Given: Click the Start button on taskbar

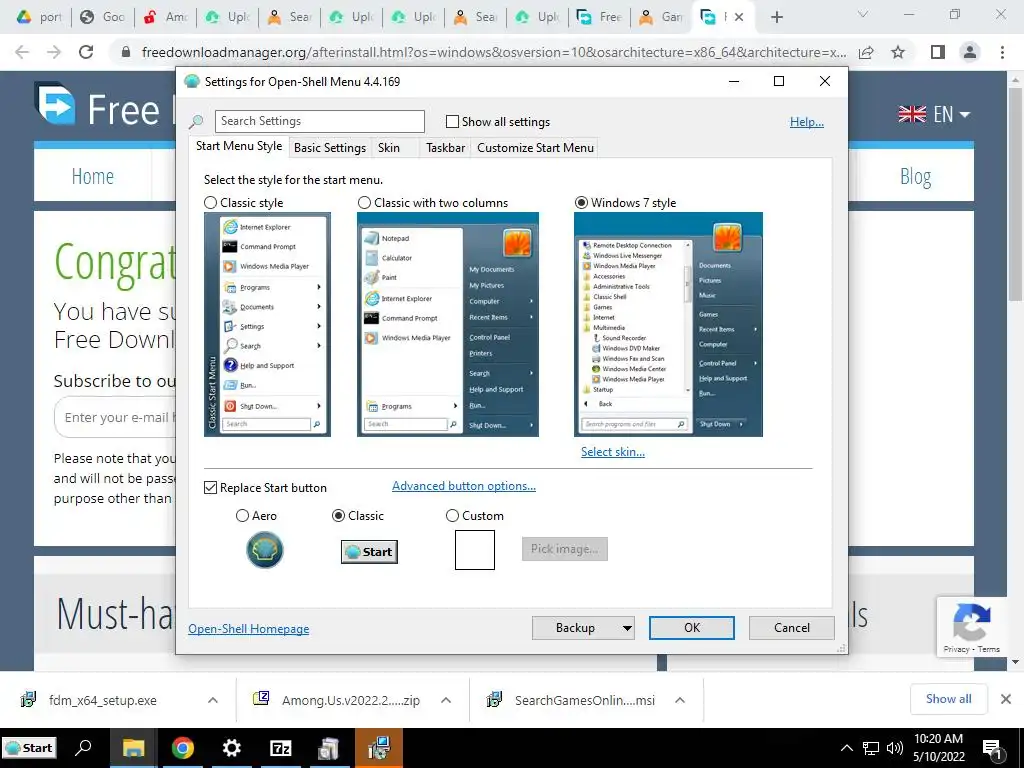Looking at the screenshot, I should pyautogui.click(x=29, y=748).
